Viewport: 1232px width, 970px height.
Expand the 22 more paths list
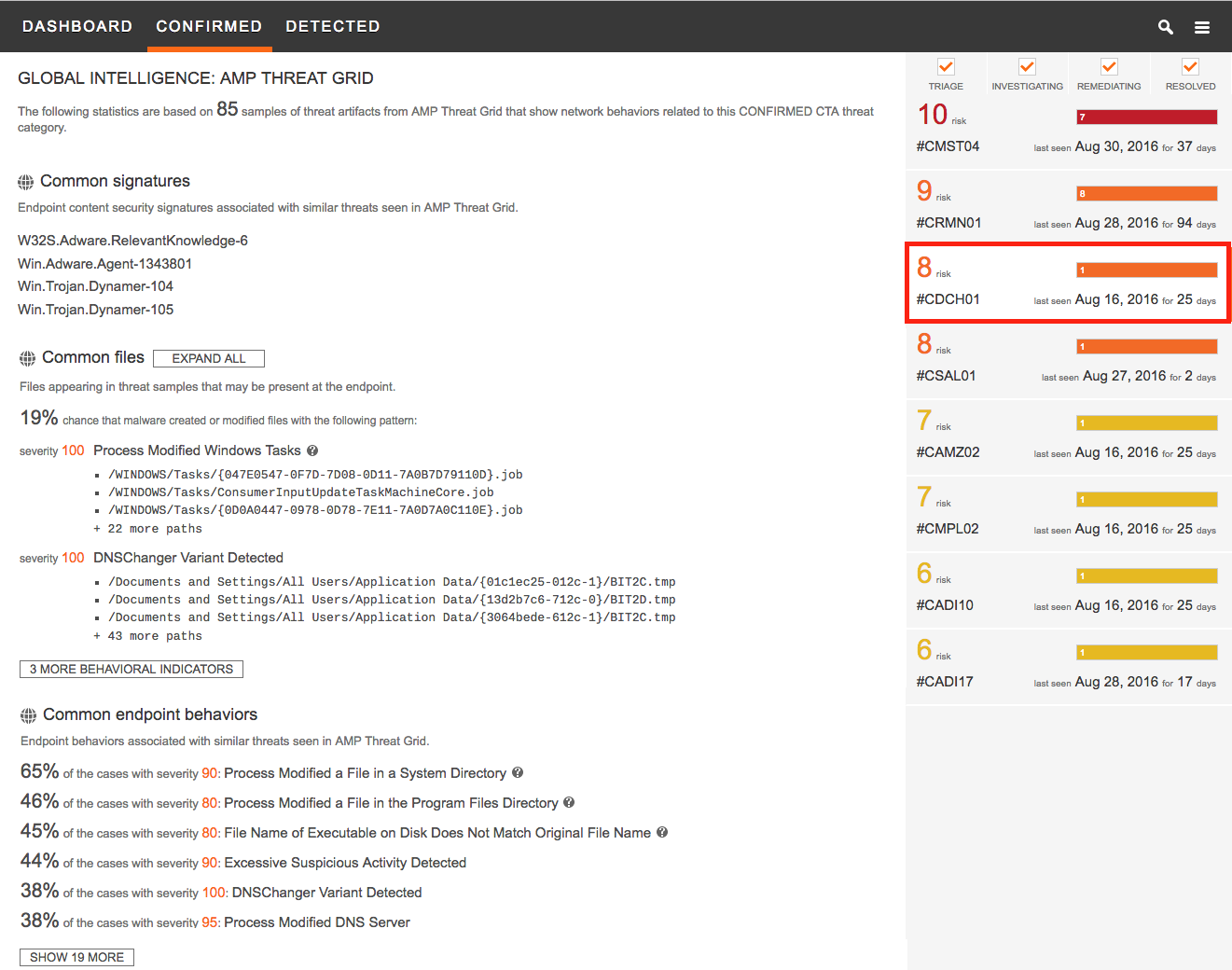(149, 529)
